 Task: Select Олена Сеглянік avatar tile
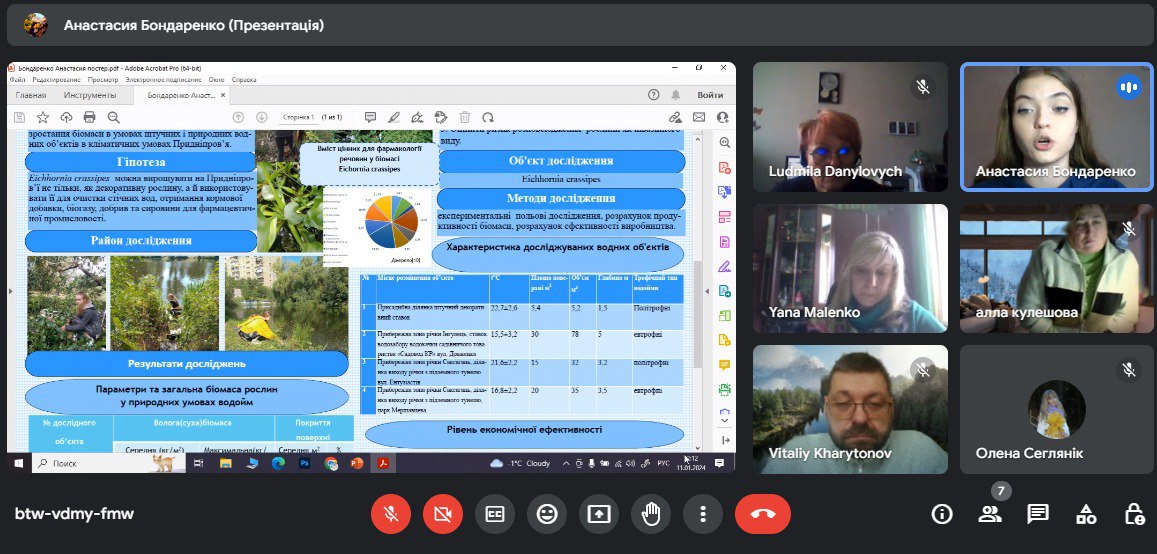[1057, 409]
